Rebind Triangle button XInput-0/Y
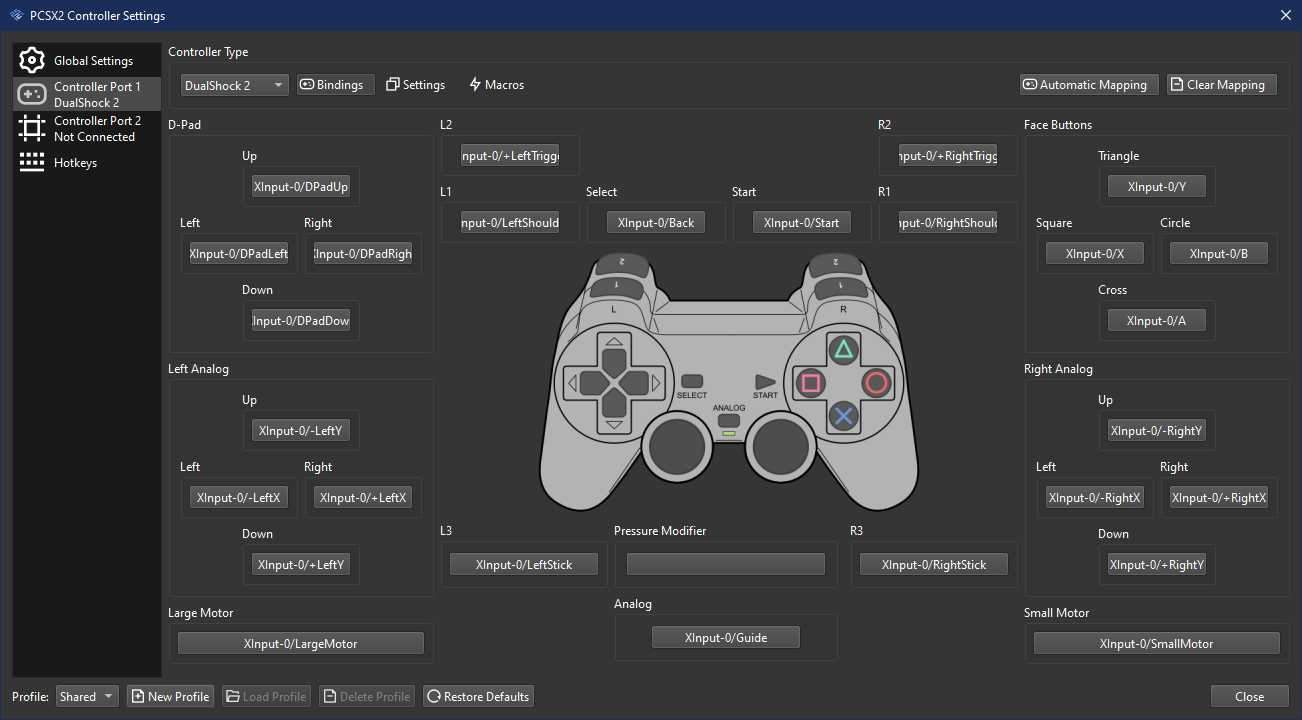 [1157, 187]
